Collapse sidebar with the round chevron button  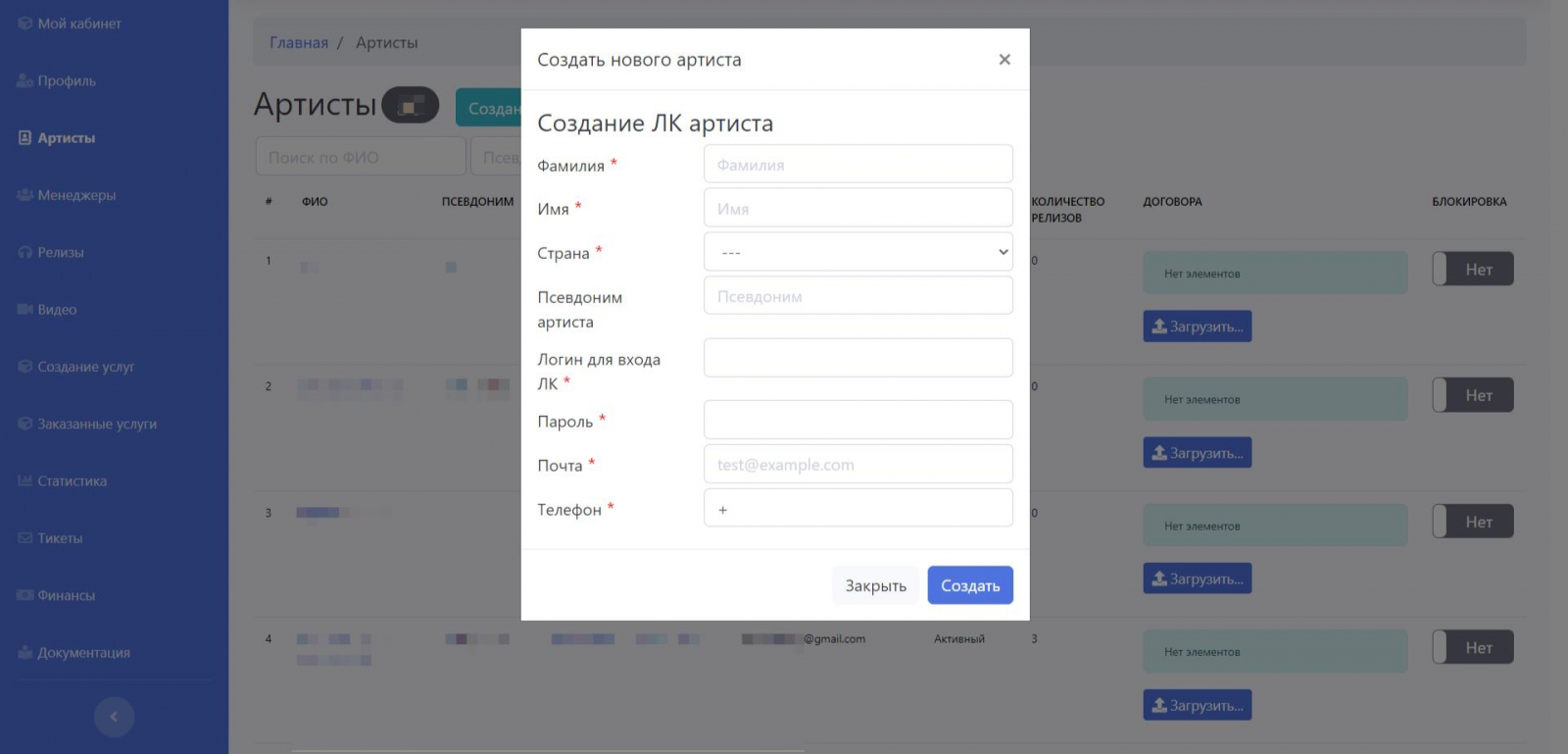(x=114, y=717)
